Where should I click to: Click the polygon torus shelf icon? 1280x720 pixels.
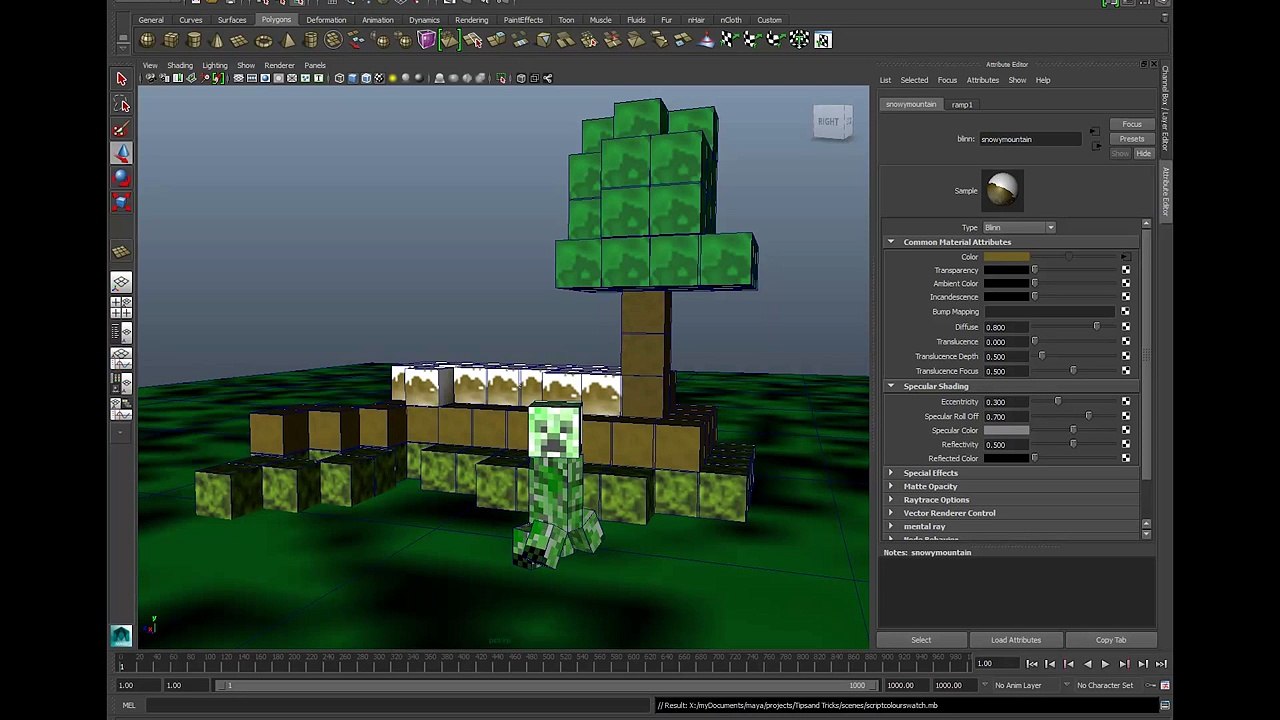point(264,40)
